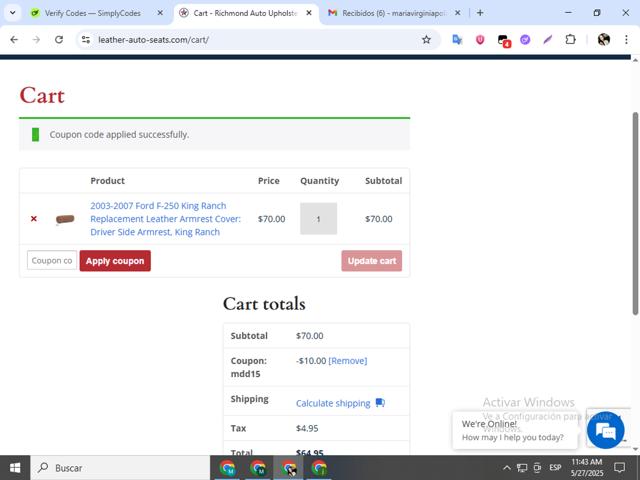Select the Cart - Richmond Auto Upholstery tab

click(x=245, y=13)
